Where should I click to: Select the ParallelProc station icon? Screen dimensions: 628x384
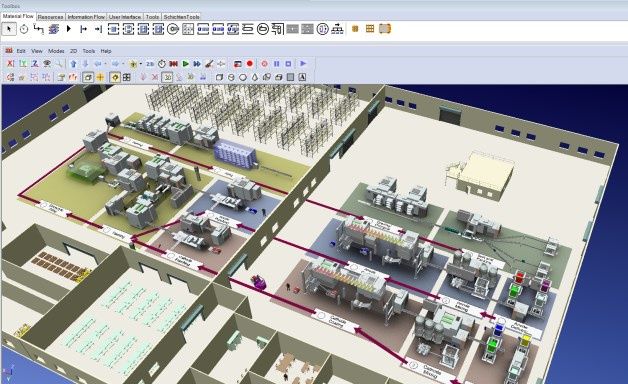click(x=128, y=29)
